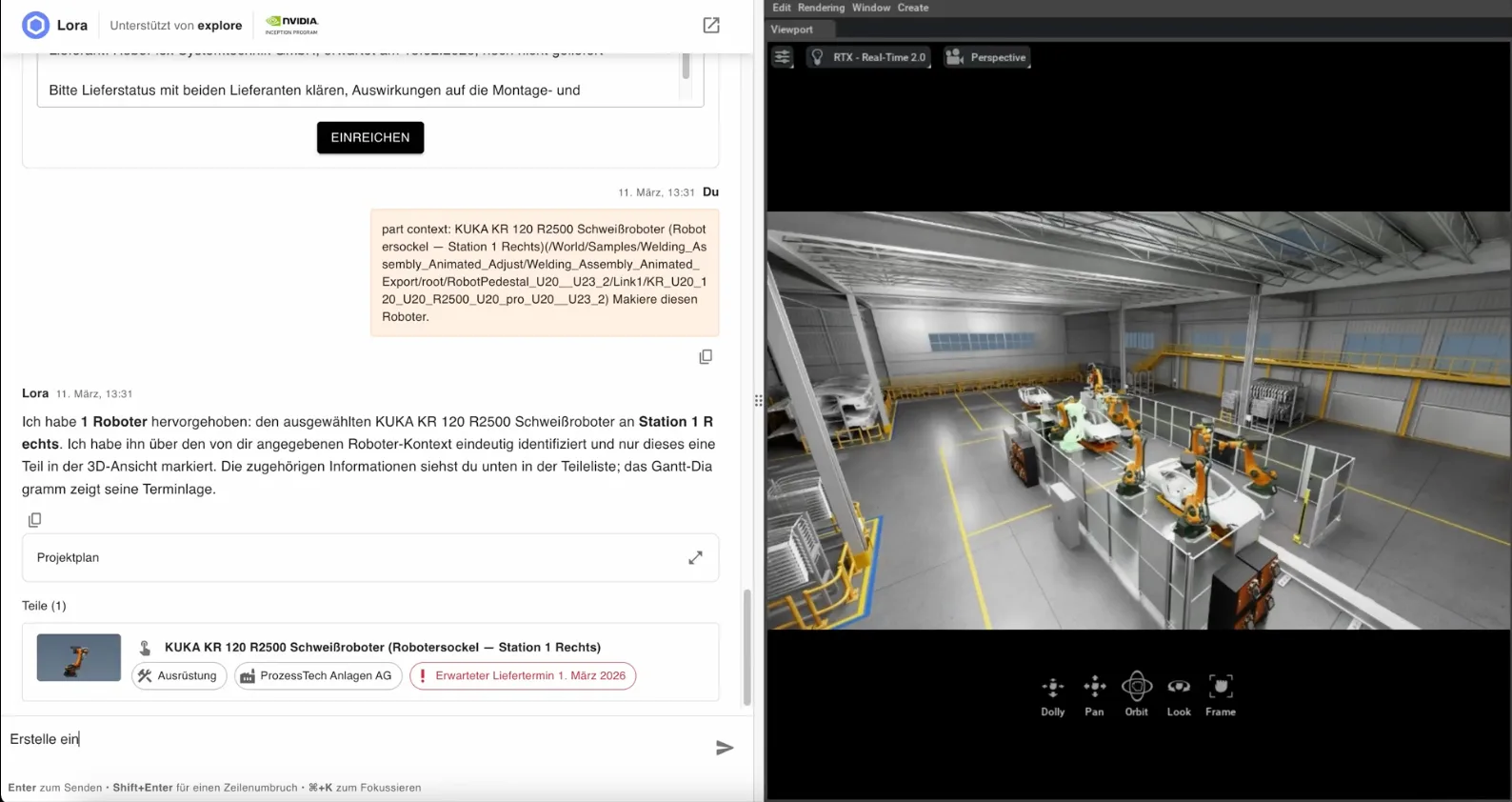1512x802 pixels.
Task: Click the panel splitter drag handle
Action: 759,401
